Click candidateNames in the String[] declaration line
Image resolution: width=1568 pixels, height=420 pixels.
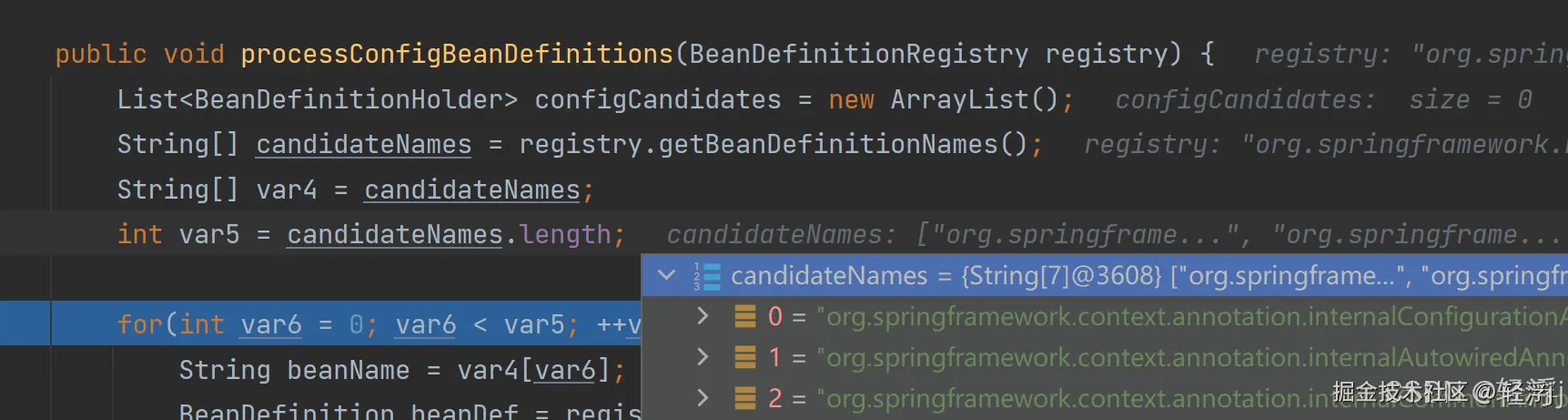pyautogui.click(x=364, y=145)
